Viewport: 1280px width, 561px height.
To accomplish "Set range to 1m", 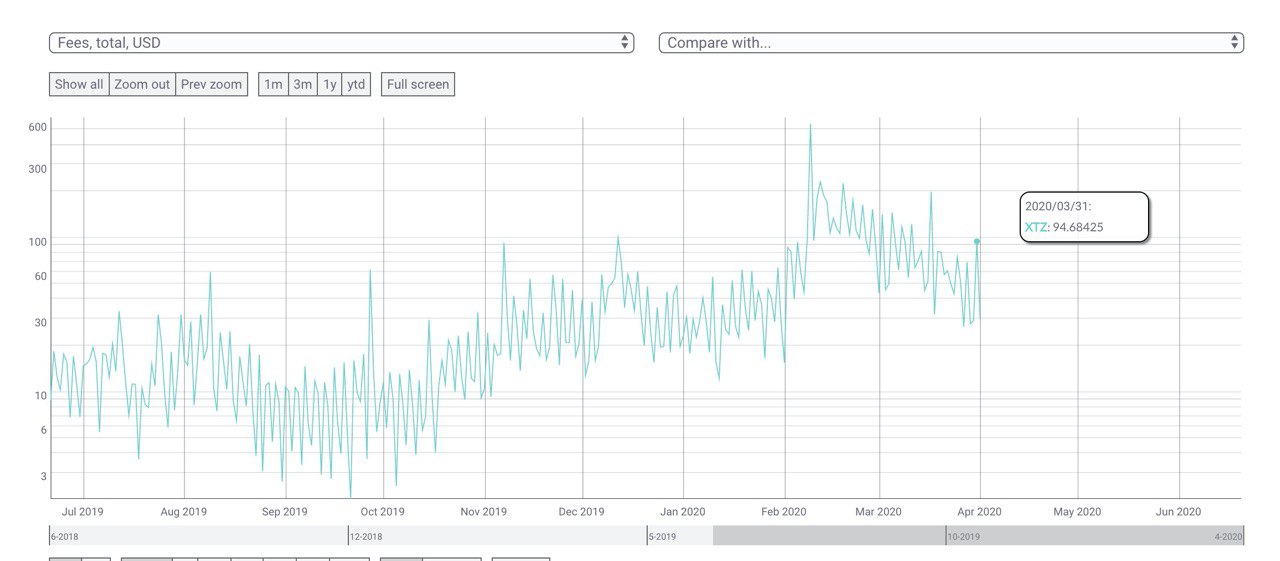I will tap(273, 84).
